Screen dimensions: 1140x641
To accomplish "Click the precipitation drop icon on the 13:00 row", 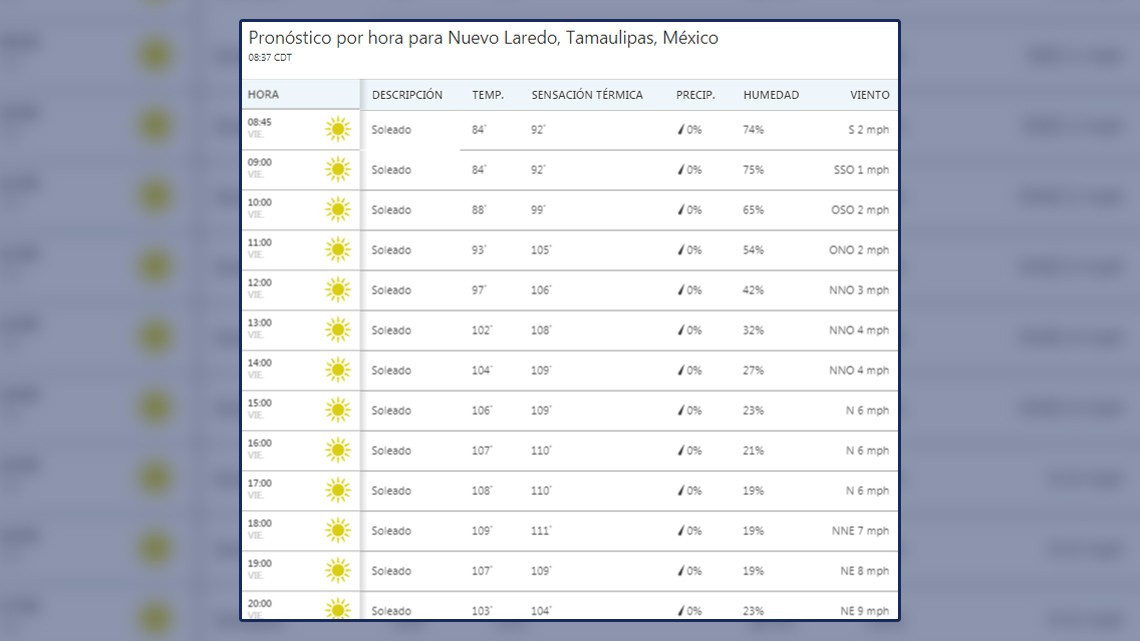I will coord(682,329).
